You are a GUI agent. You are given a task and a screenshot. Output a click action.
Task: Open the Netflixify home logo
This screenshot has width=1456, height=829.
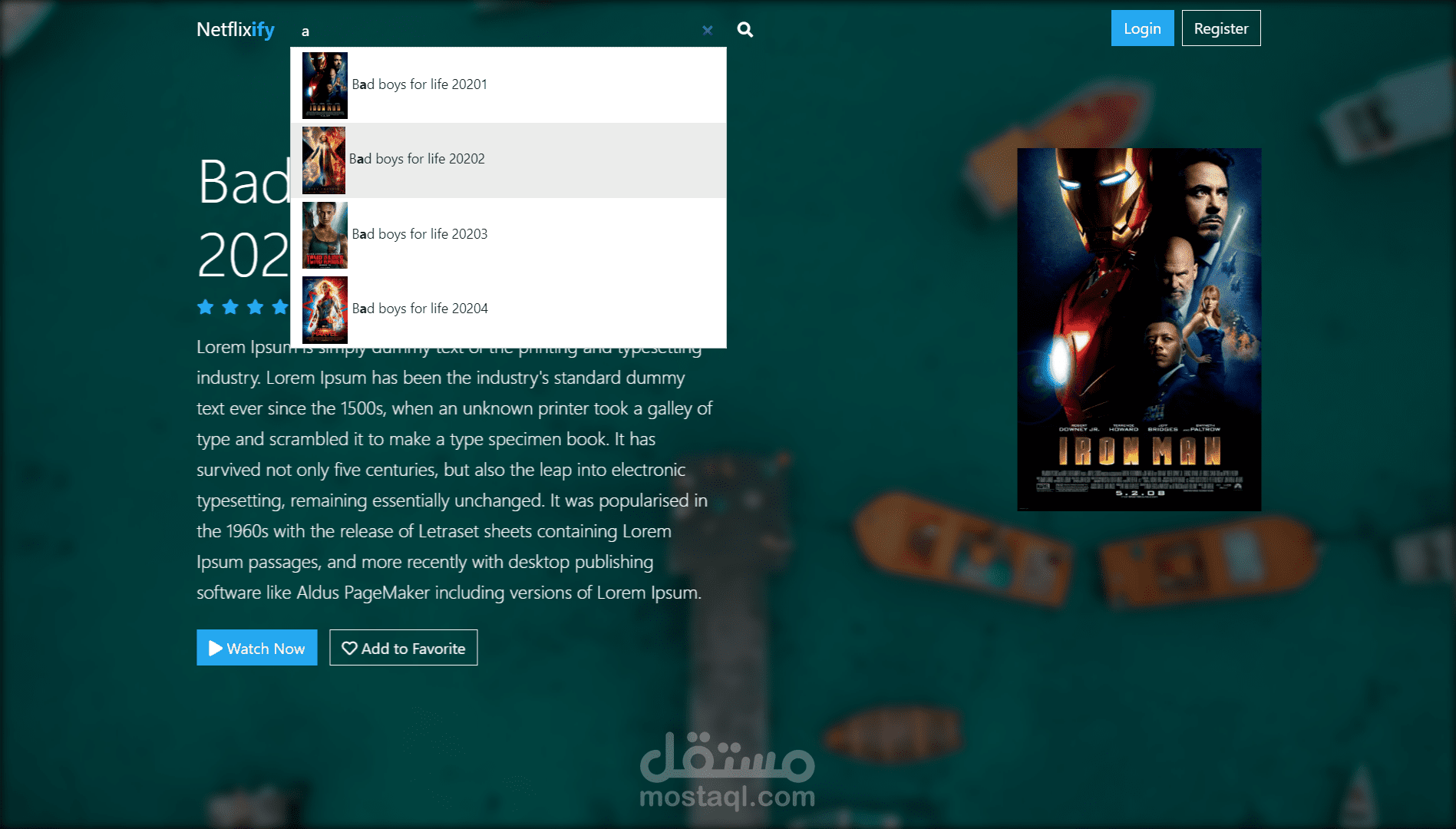235,29
